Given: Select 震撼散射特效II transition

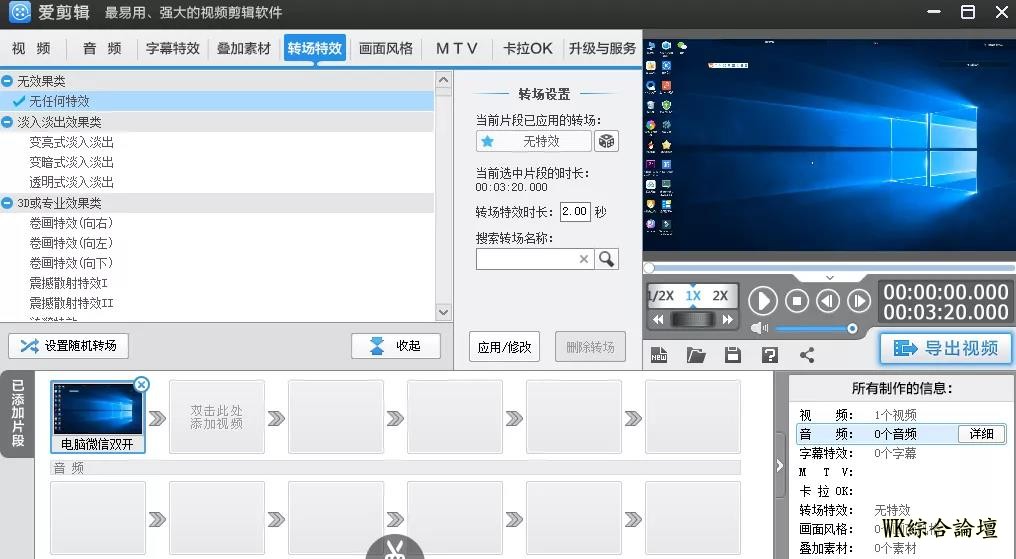Looking at the screenshot, I should pos(71,303).
